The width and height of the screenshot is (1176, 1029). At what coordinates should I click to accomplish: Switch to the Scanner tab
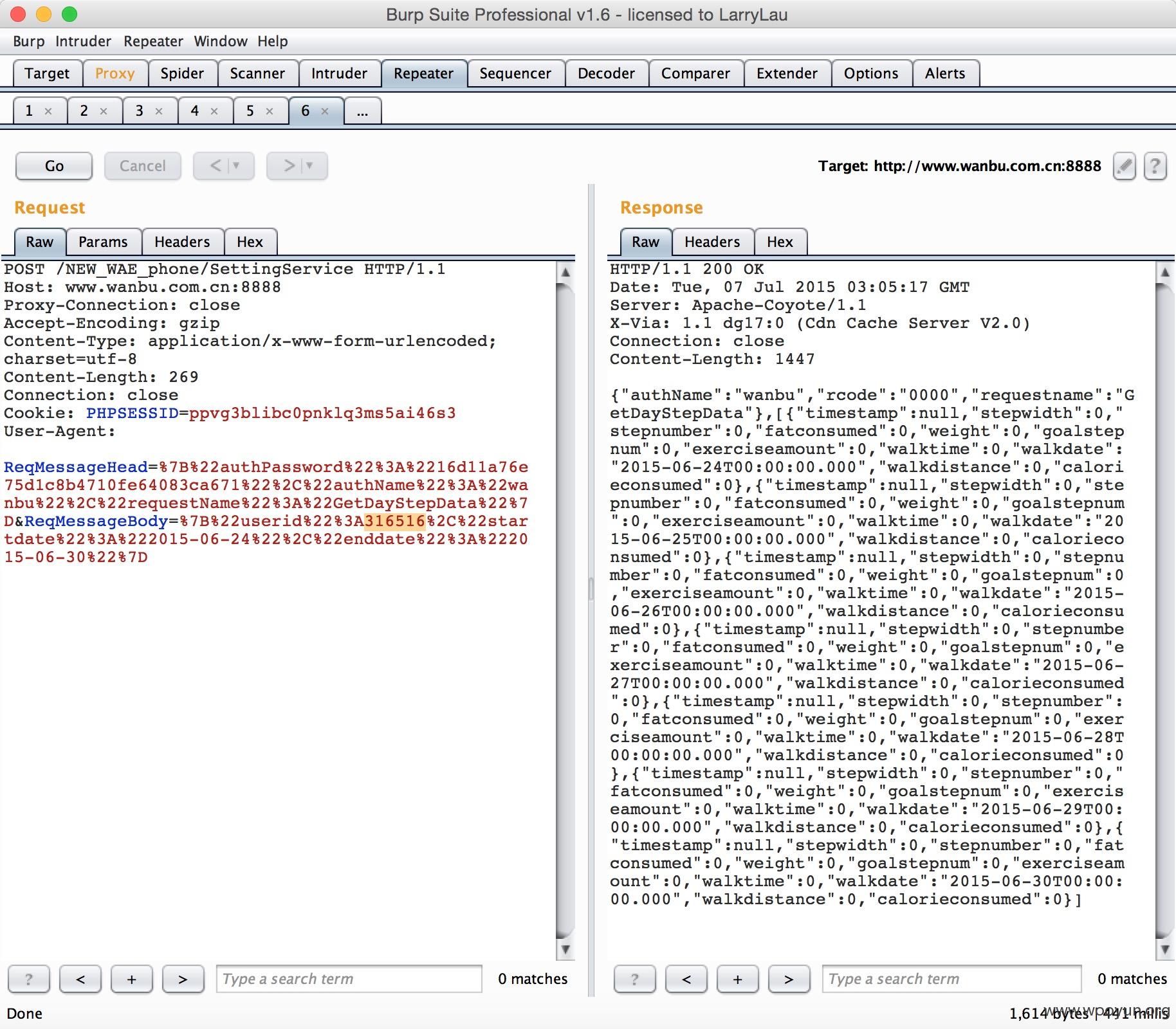click(x=257, y=73)
